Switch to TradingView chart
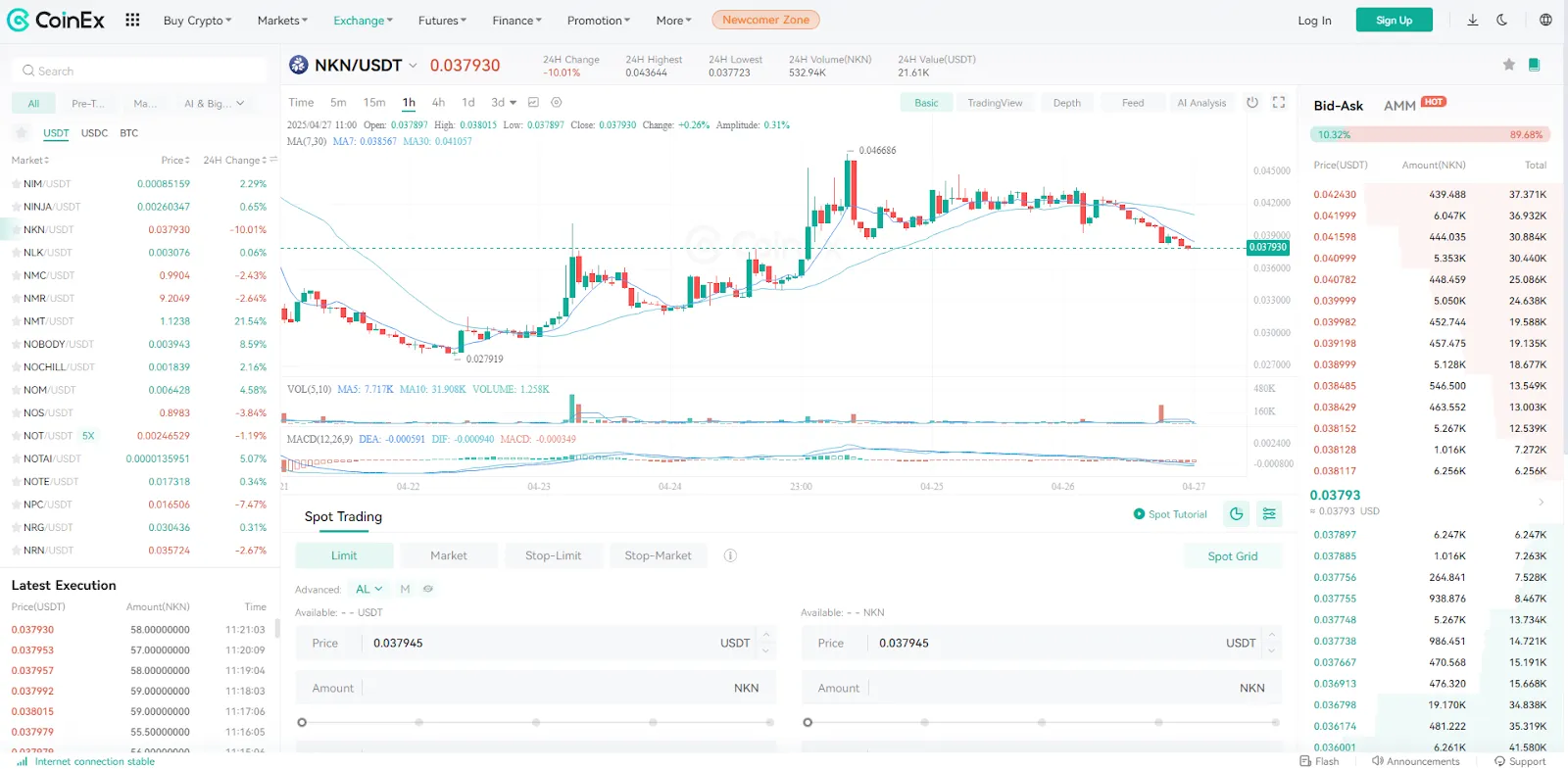1568x769 pixels. tap(995, 103)
